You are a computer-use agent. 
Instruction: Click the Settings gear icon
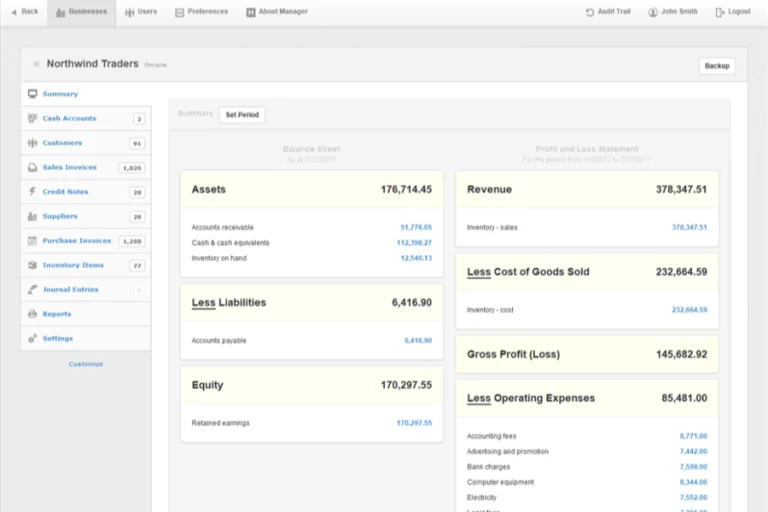[32, 339]
